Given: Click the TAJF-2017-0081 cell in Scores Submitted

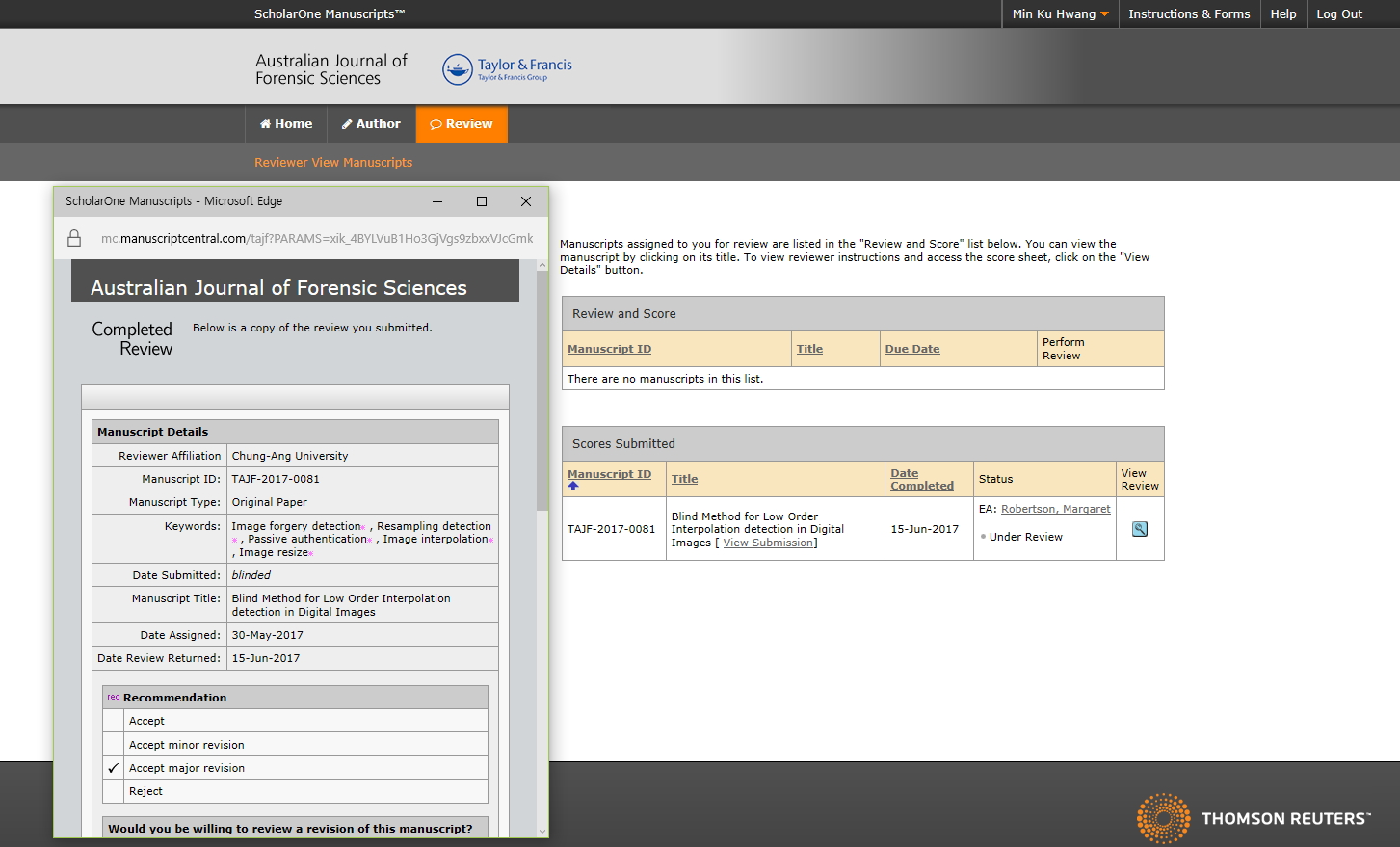Looking at the screenshot, I should point(611,529).
